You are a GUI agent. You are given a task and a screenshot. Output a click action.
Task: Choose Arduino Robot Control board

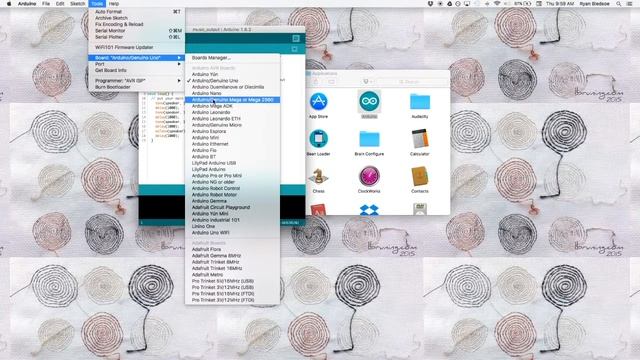[x=233, y=188]
